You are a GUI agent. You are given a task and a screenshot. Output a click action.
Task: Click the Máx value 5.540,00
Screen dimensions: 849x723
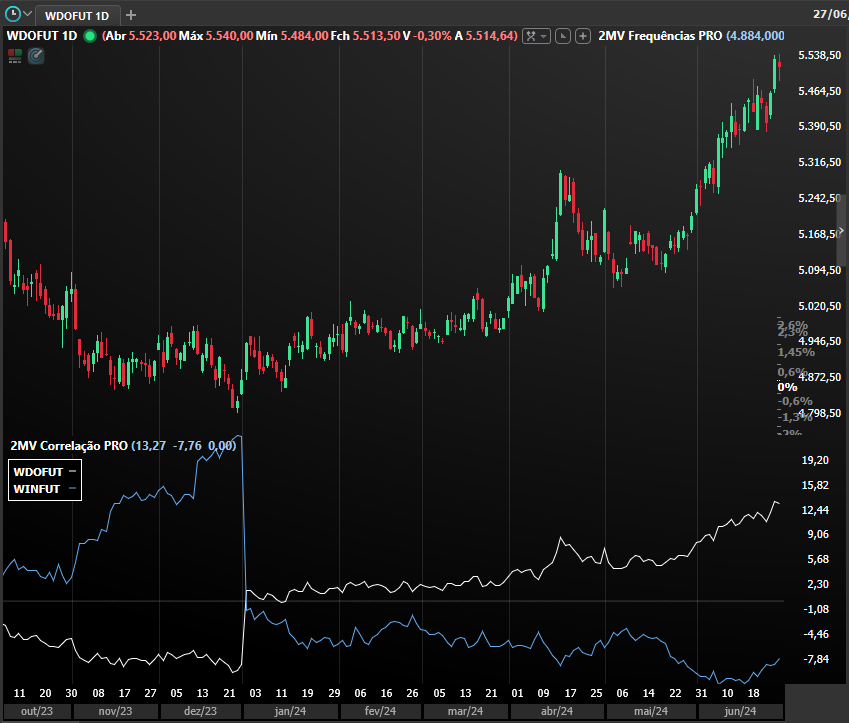[x=229, y=36]
